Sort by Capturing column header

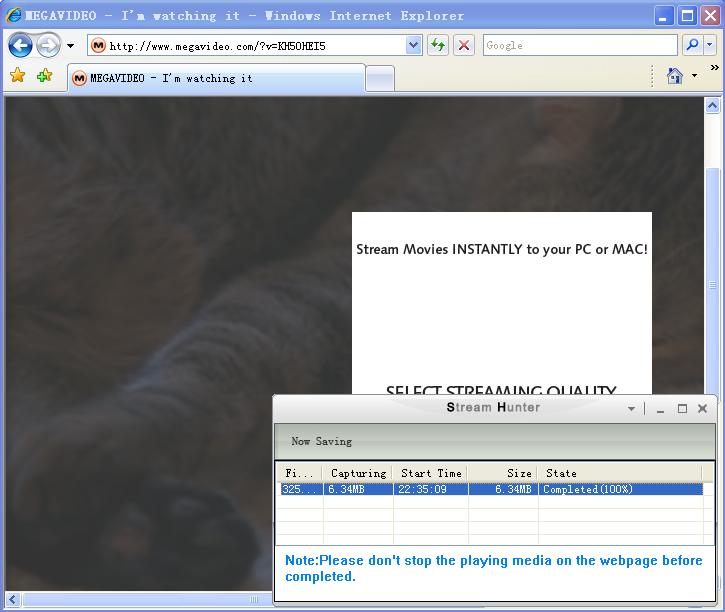pos(358,473)
